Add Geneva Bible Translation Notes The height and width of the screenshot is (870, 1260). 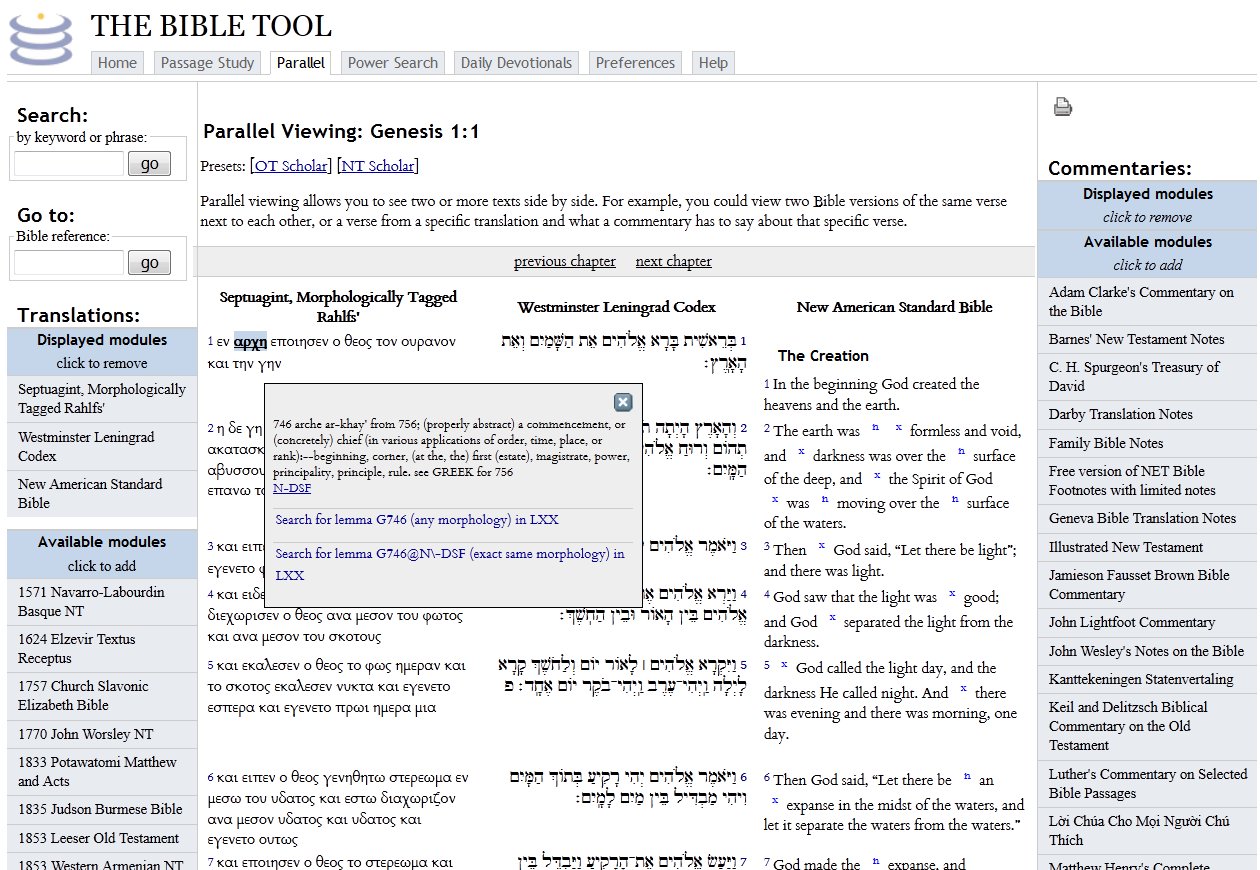1147,519
